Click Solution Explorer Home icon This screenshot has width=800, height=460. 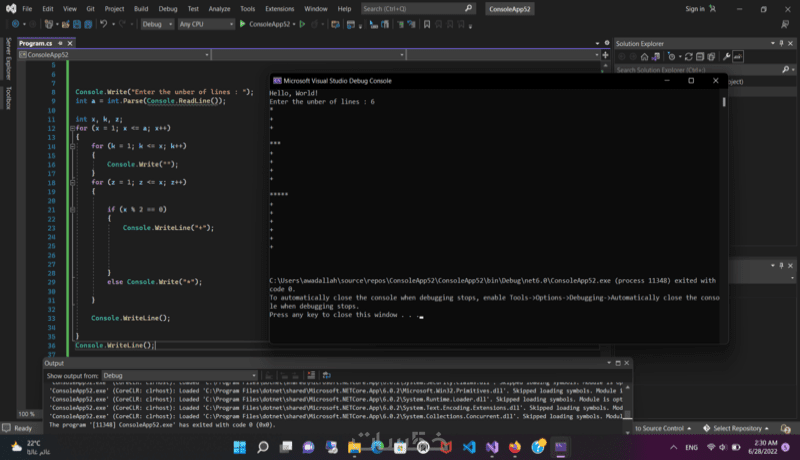tap(644, 57)
